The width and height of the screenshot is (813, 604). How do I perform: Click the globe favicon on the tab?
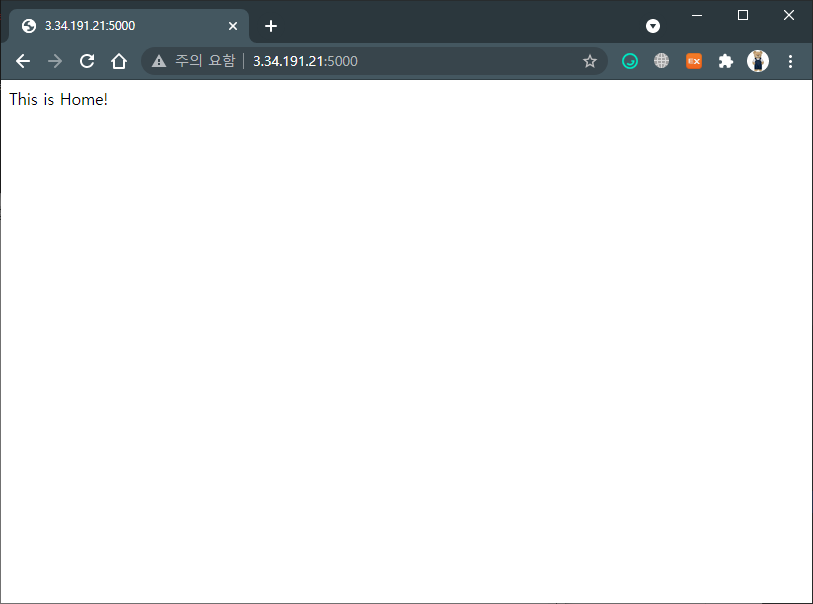coord(29,26)
